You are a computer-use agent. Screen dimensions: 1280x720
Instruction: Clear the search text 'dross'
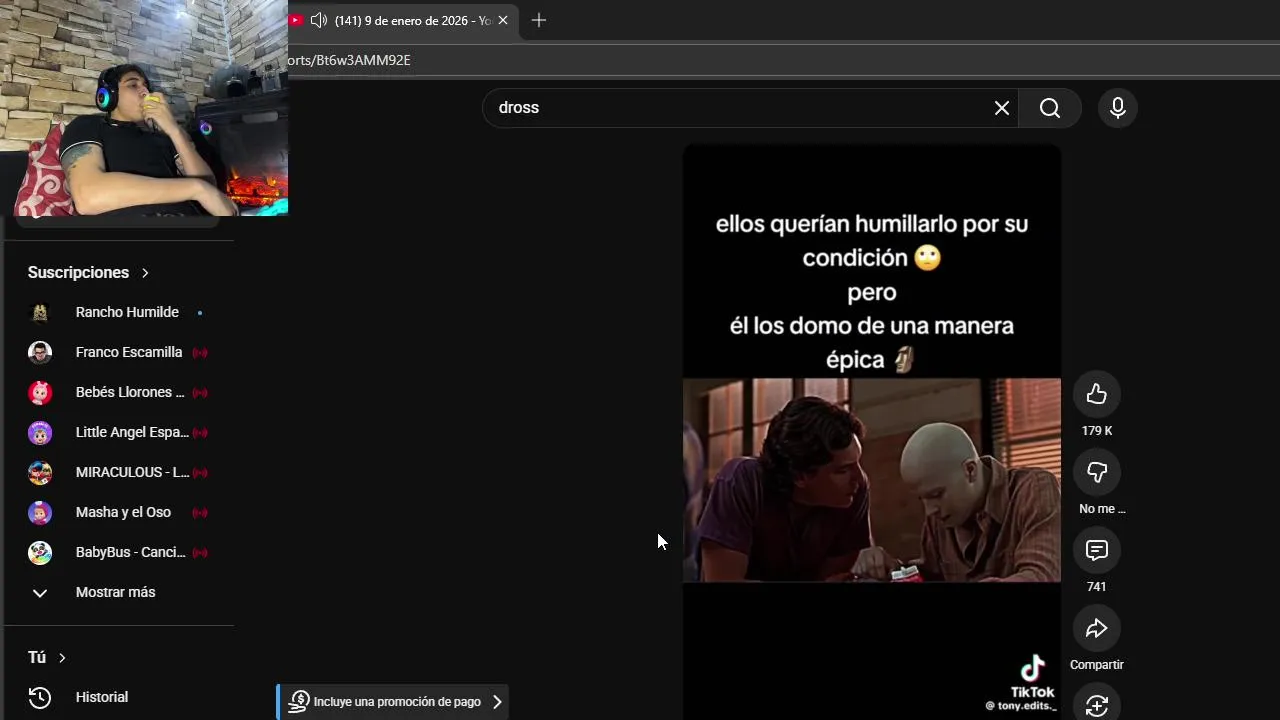pos(1002,108)
